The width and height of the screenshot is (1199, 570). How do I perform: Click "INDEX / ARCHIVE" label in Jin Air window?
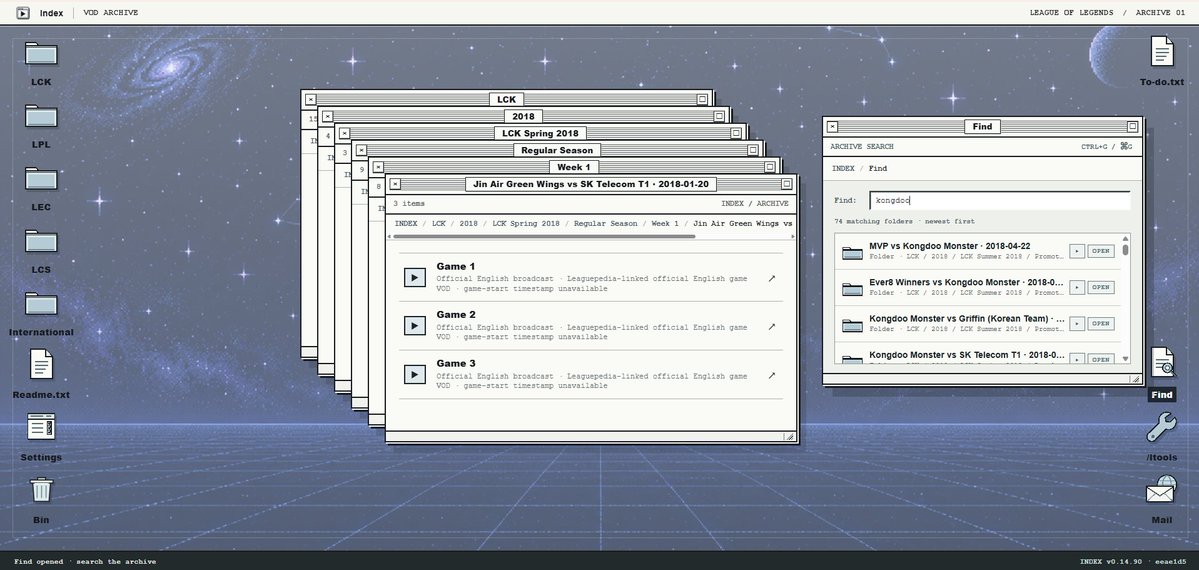(x=755, y=204)
